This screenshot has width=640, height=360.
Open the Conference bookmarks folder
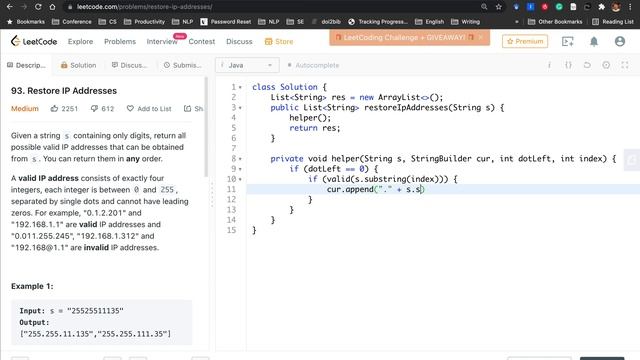[72, 22]
